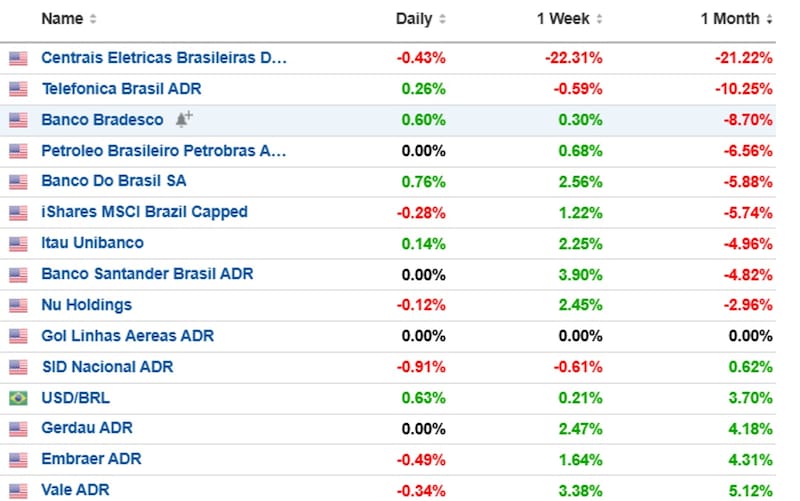This screenshot has width=800, height=501.
Task: Click the Brazil flag icon beside USD/BRL
Action: coord(17,398)
